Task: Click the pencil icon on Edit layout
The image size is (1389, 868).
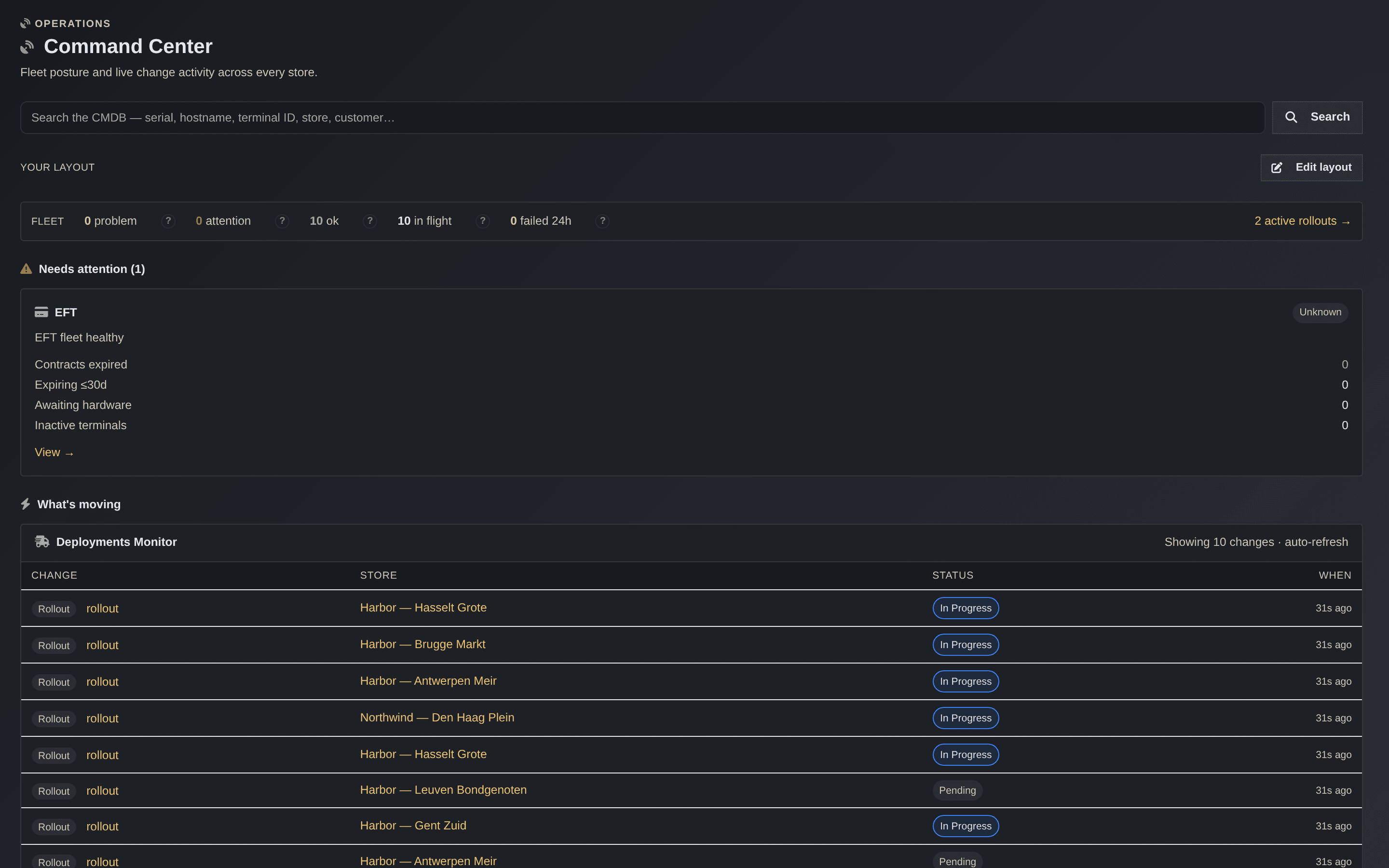Action: pos(1277,168)
